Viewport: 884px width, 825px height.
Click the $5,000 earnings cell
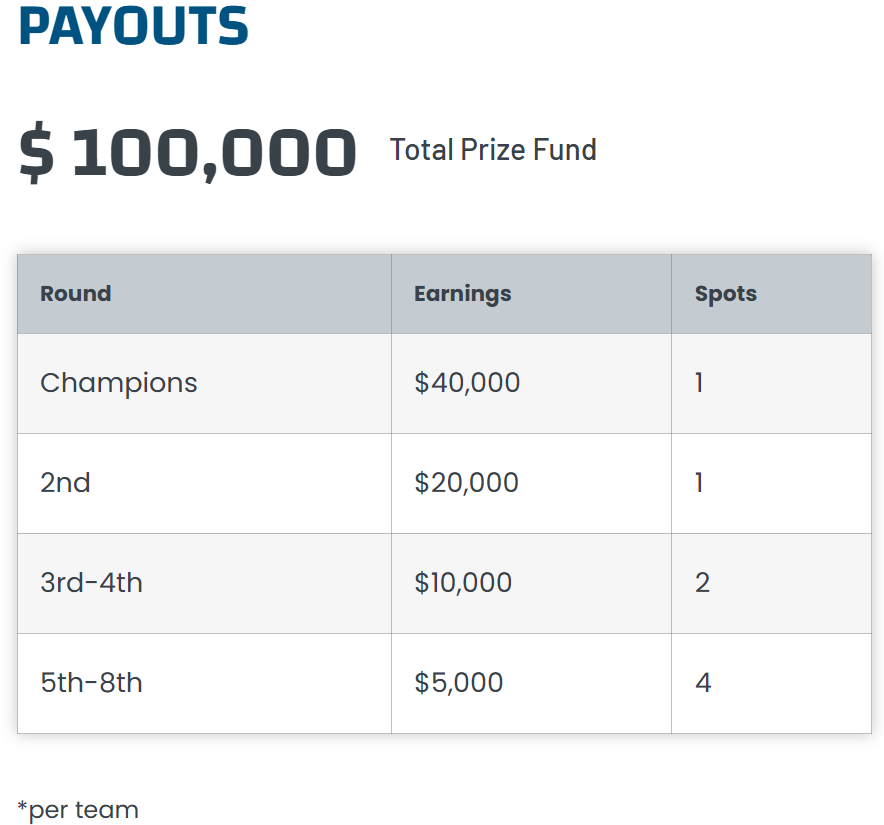[x=458, y=683]
